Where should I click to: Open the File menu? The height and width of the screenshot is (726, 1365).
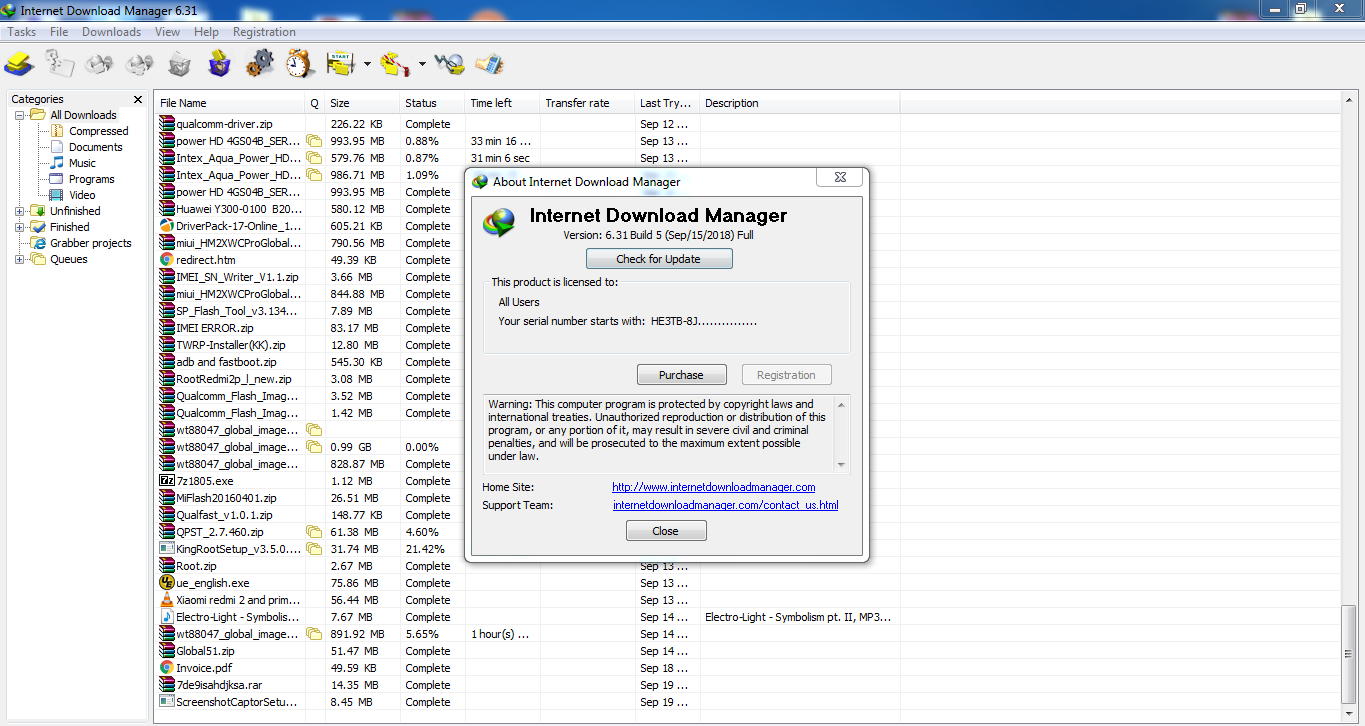point(59,32)
